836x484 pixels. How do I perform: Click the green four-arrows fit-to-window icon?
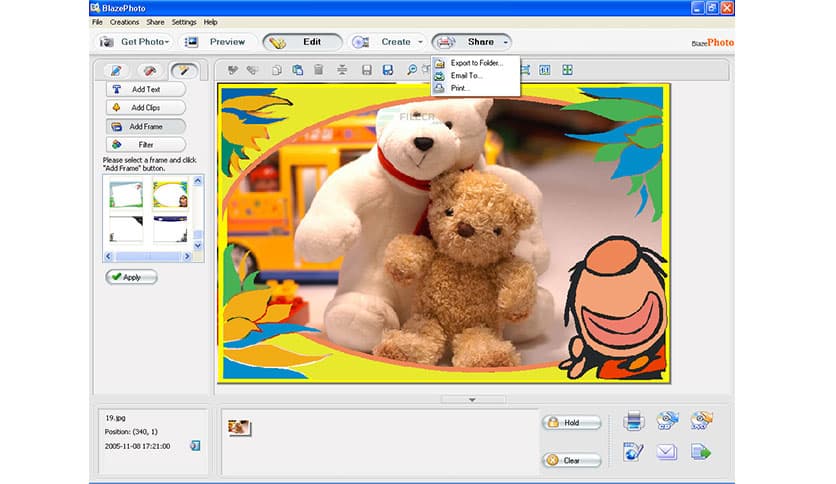pyautogui.click(x=567, y=70)
